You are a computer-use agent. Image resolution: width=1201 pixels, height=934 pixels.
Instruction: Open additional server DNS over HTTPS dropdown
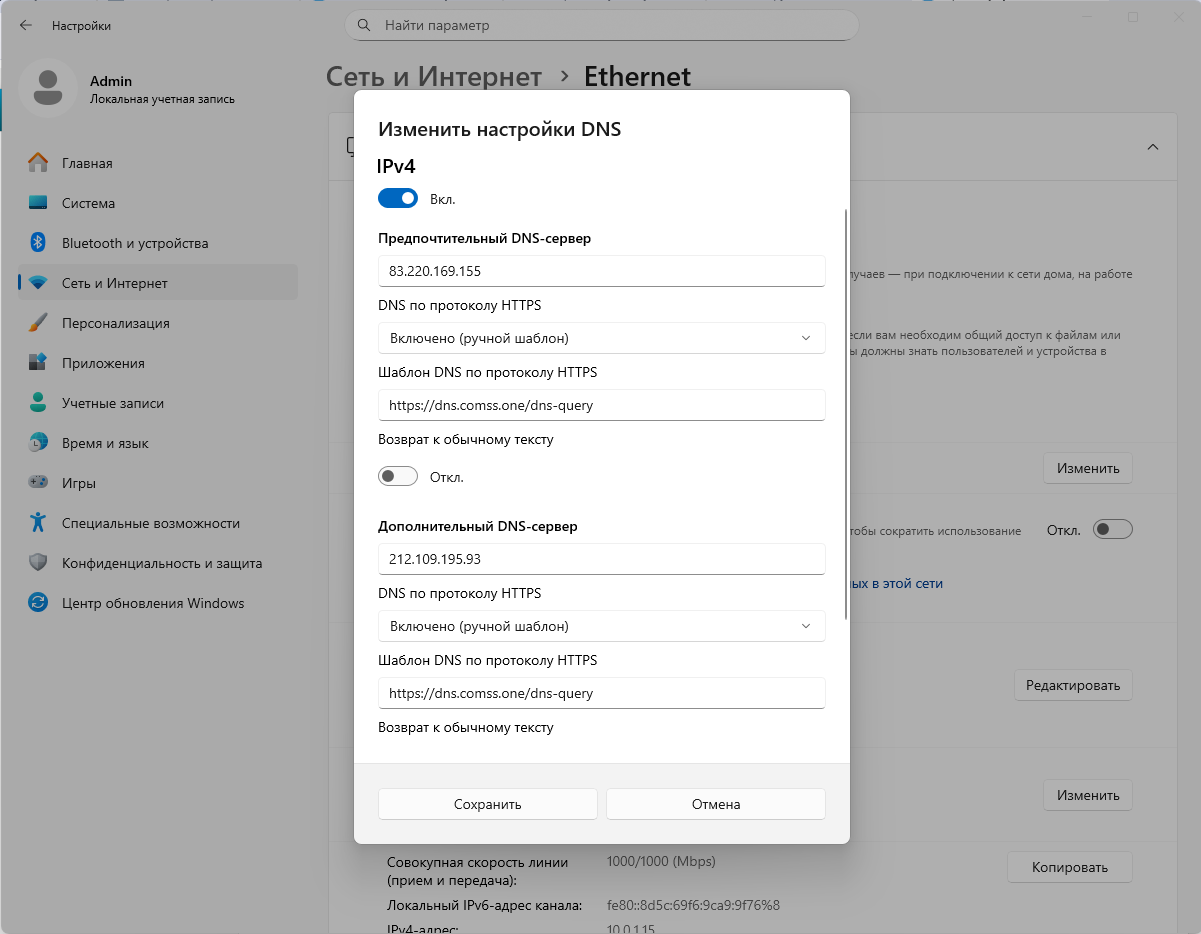click(601, 626)
